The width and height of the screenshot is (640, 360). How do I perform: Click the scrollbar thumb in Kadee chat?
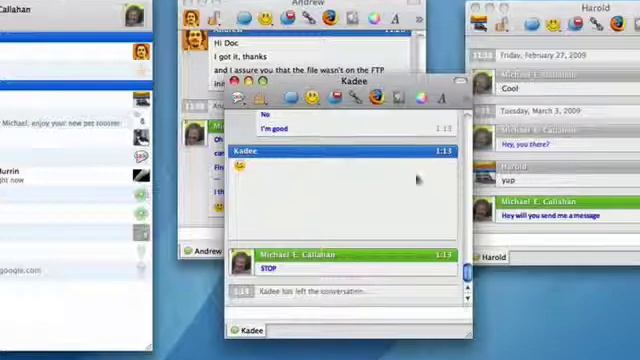tap(467, 273)
